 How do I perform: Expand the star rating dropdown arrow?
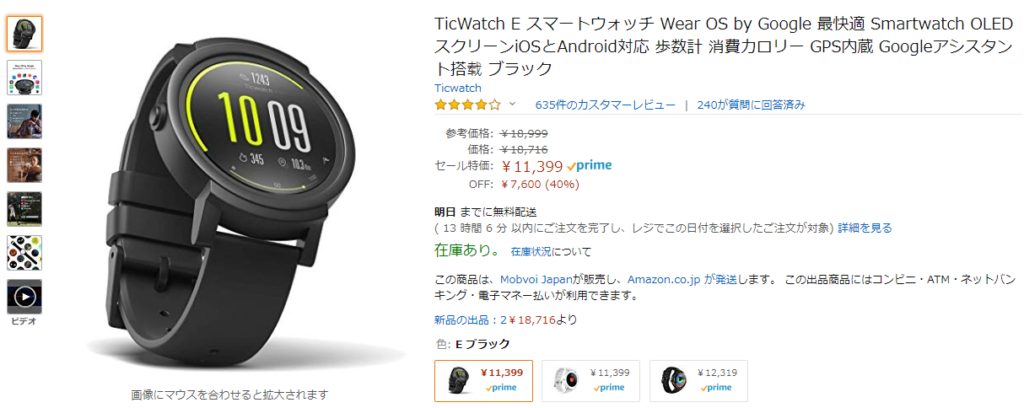[x=512, y=104]
